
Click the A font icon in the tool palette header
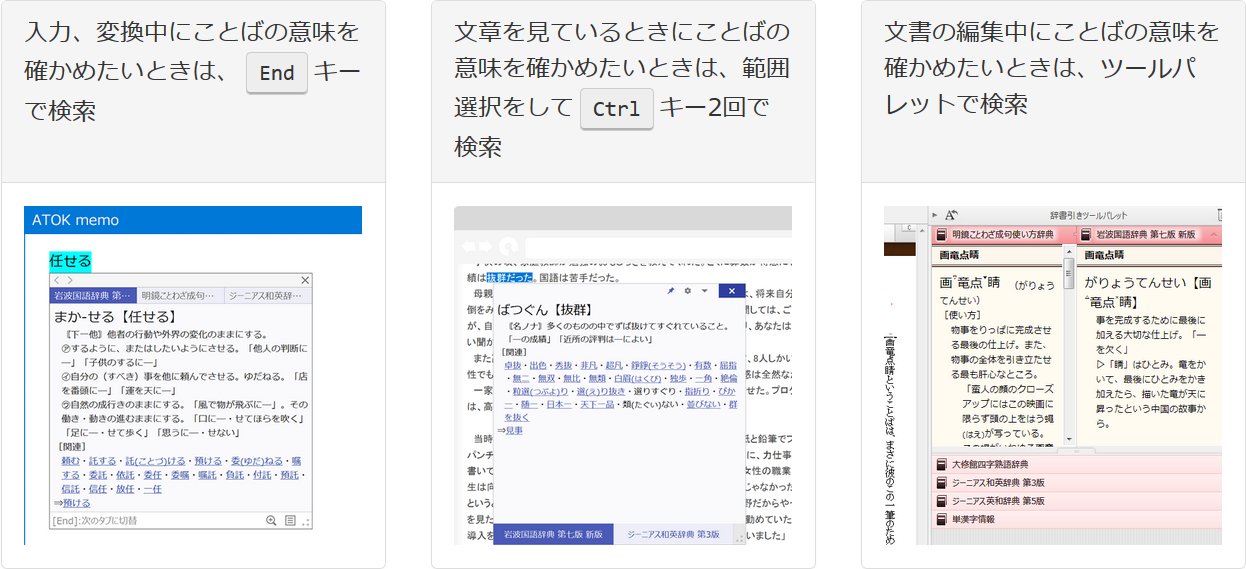point(951,215)
